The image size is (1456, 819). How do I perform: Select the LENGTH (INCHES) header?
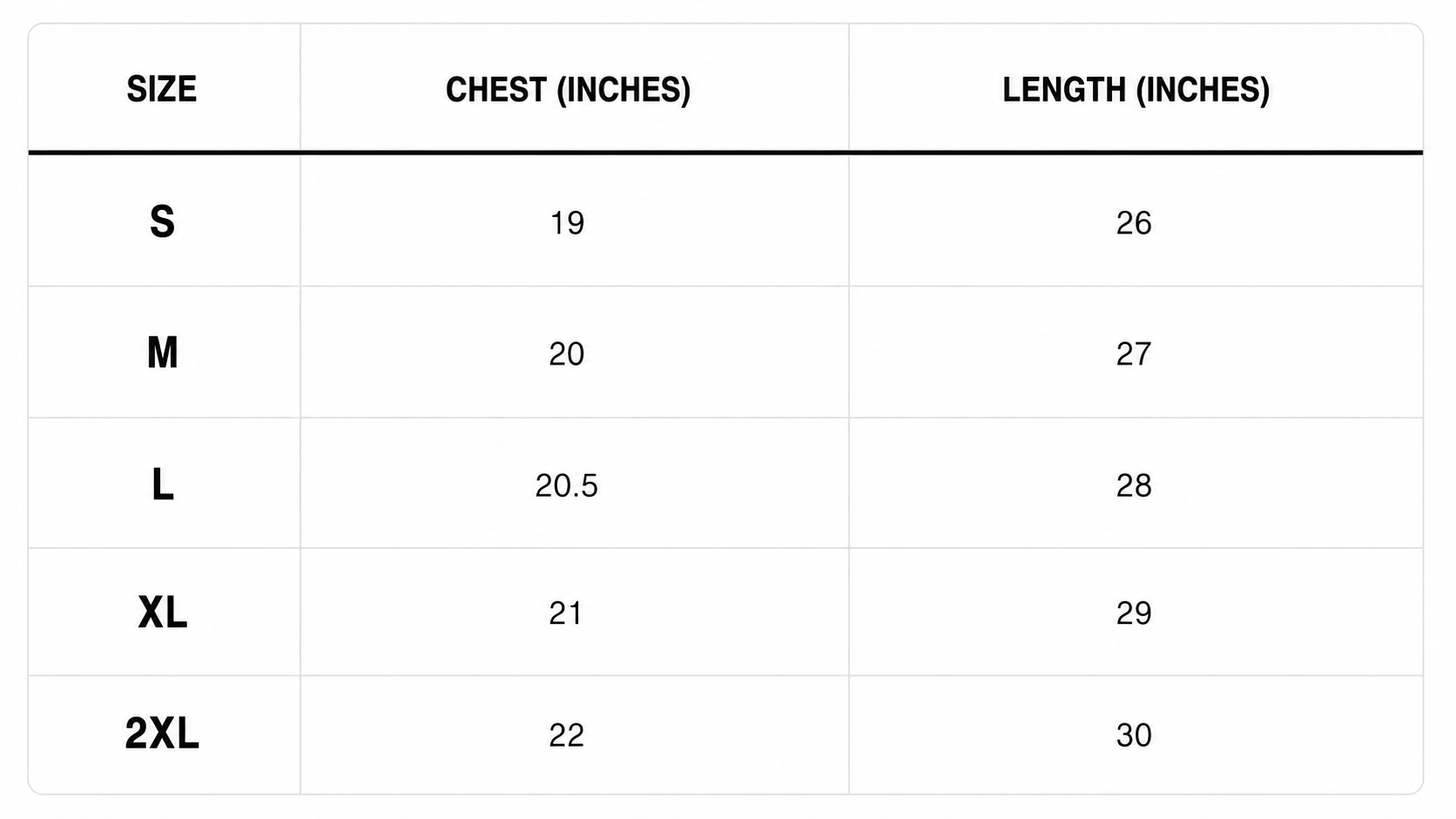(x=1136, y=90)
